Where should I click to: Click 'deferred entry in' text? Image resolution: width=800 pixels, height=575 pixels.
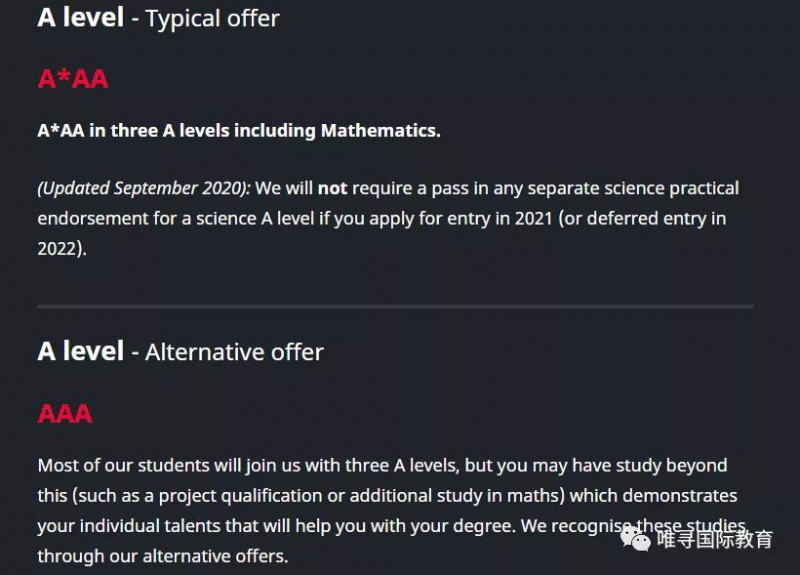click(x=657, y=218)
